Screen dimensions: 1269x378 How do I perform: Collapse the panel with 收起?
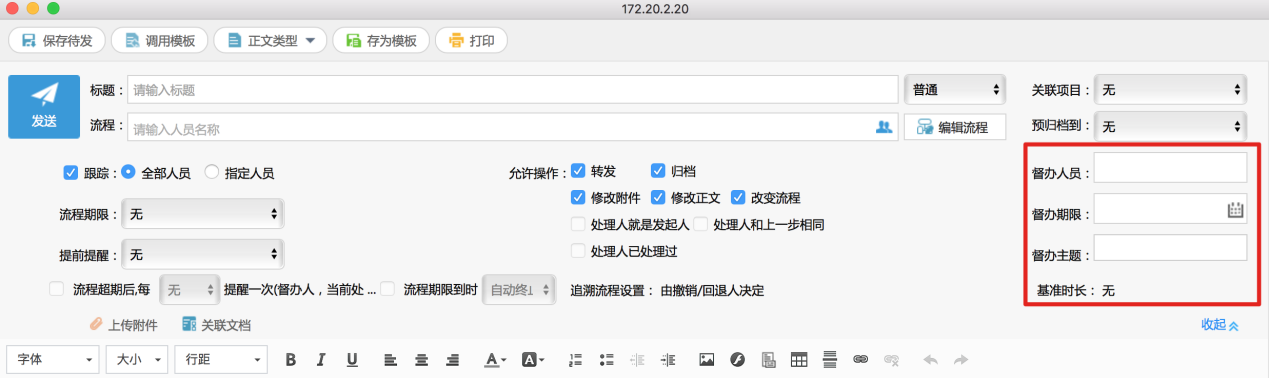point(1220,325)
